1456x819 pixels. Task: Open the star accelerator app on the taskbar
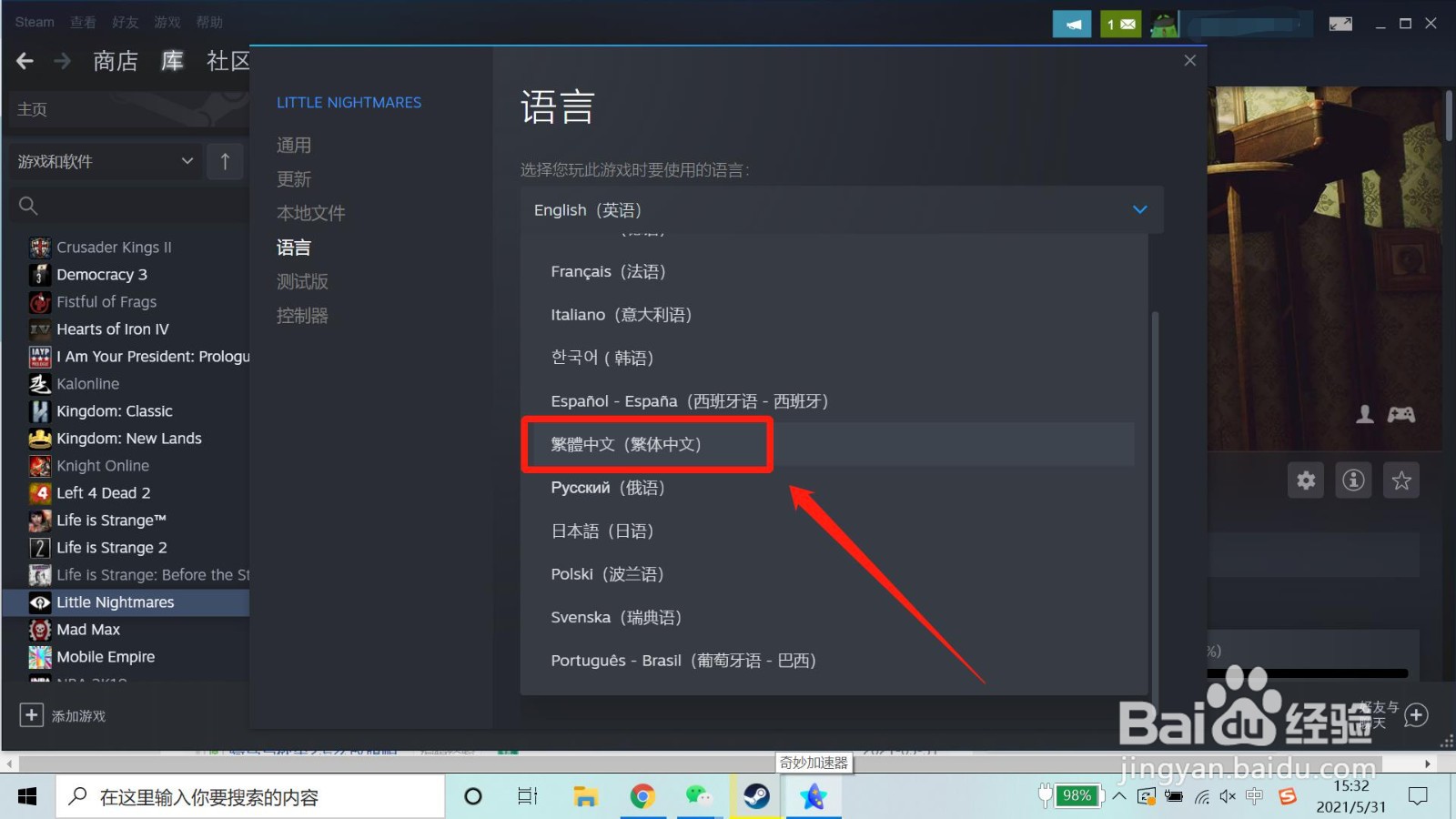coord(814,797)
